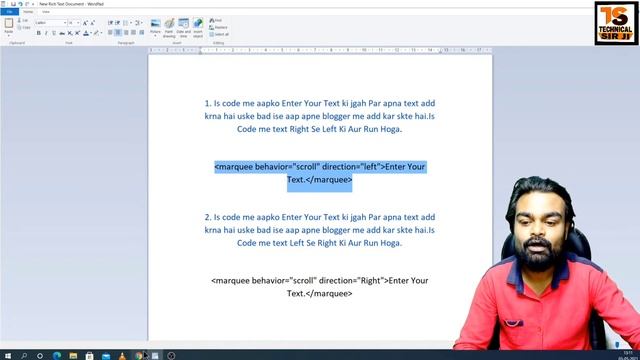Click Find in the Editing group
Image resolution: width=640 pixels, height=360 pixels.
216,20
